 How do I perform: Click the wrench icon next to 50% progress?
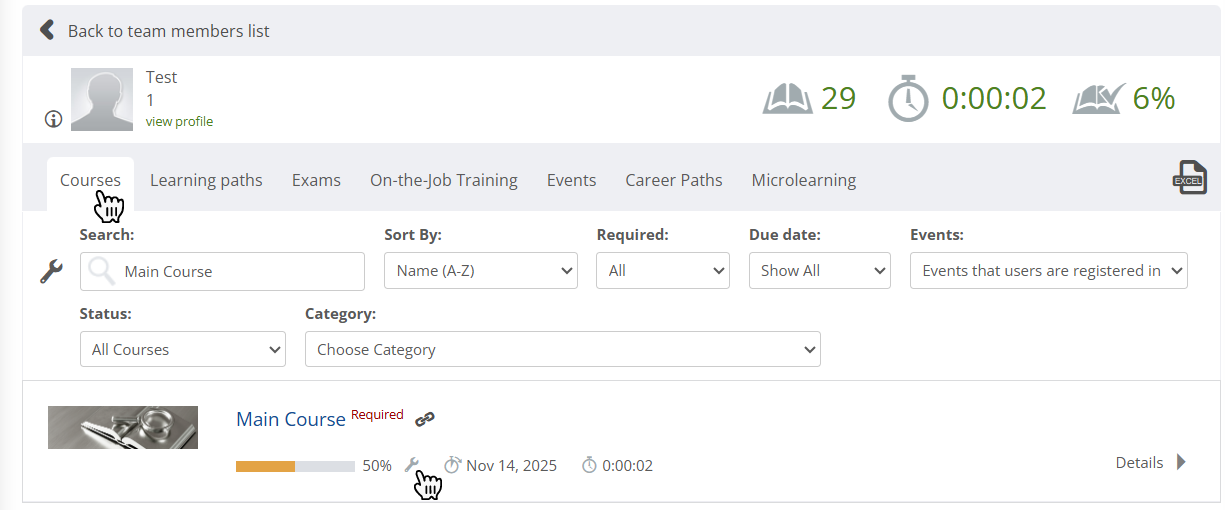click(x=411, y=464)
